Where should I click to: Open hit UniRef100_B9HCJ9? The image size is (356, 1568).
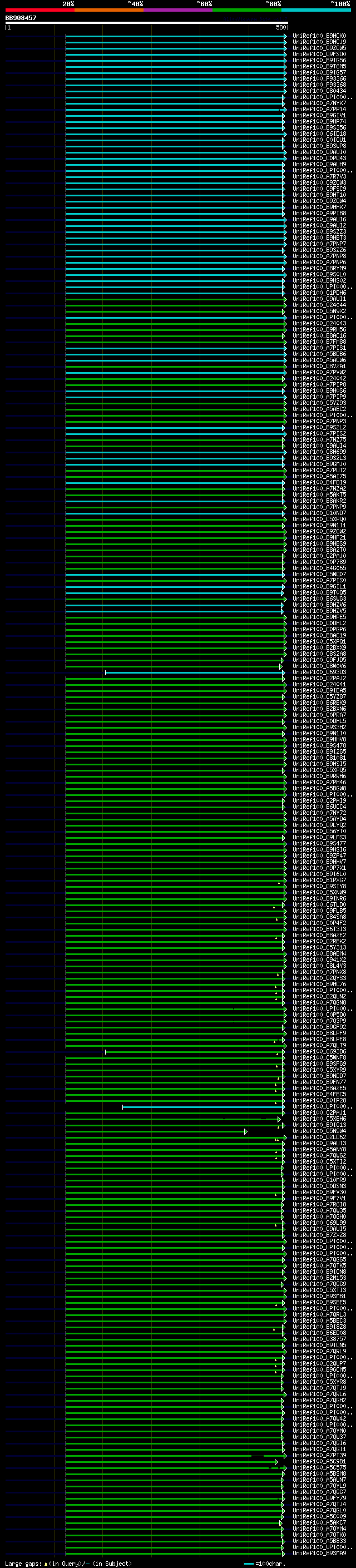click(319, 42)
